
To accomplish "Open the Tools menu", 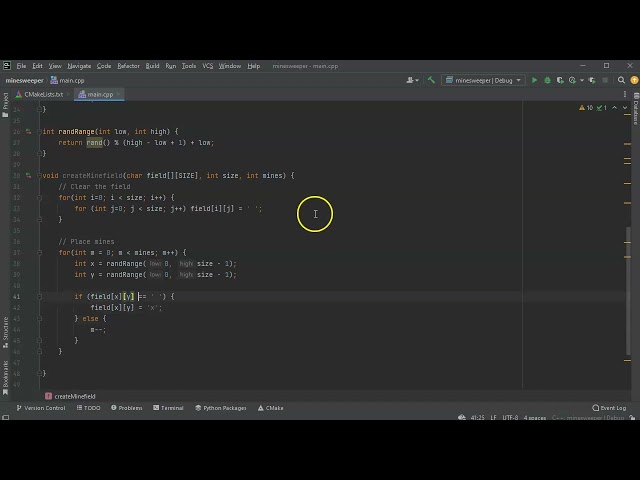I will [189, 66].
